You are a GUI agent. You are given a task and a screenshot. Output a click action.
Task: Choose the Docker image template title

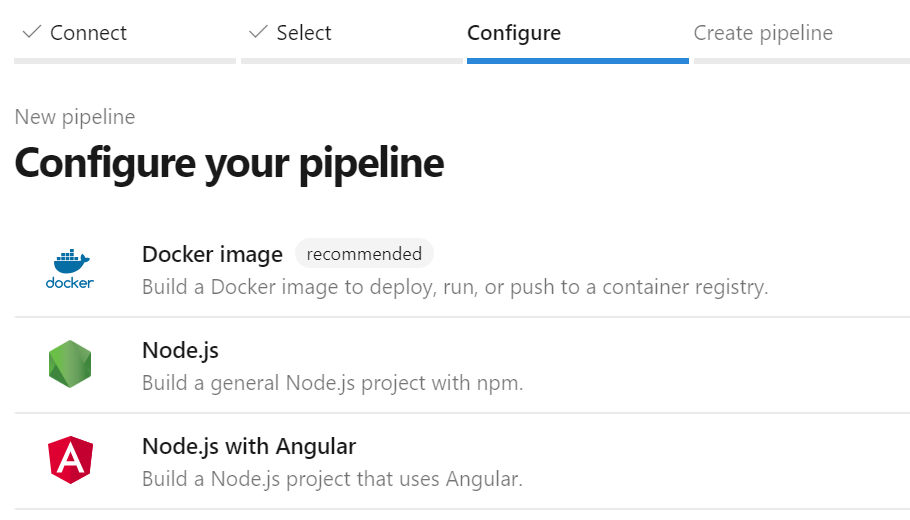[x=212, y=254]
